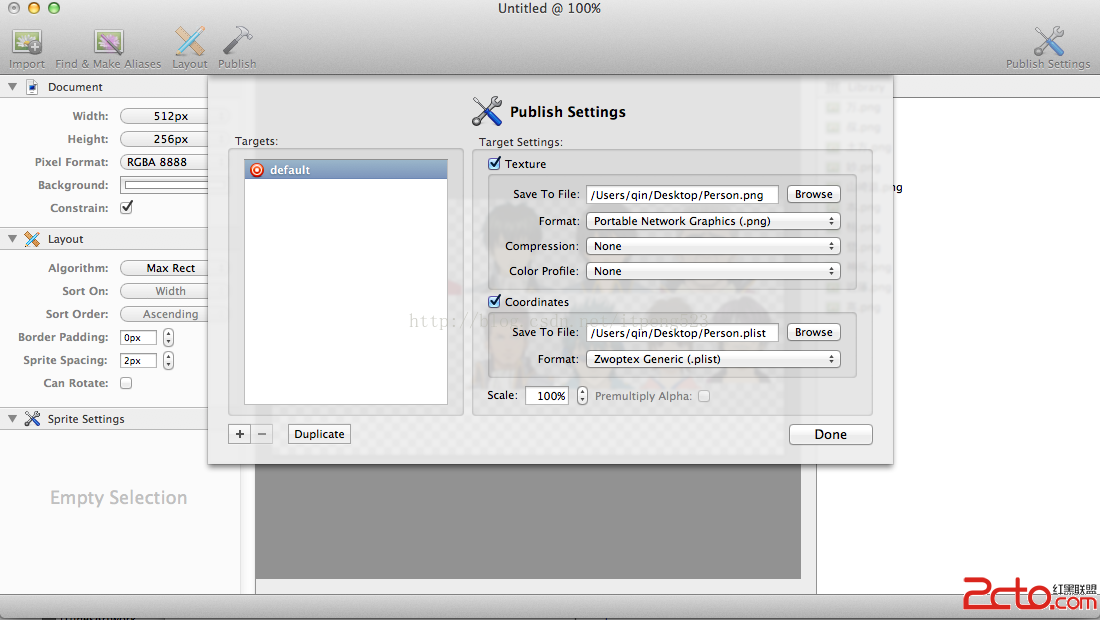The width and height of the screenshot is (1100, 620).
Task: Click the Background color swatch
Action: point(165,185)
